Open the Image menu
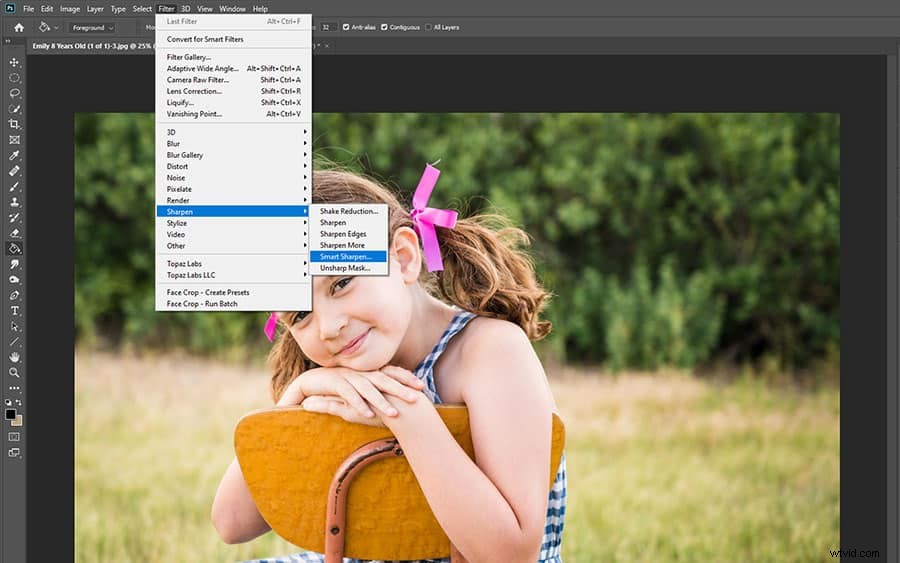The height and width of the screenshot is (563, 900). click(x=70, y=9)
